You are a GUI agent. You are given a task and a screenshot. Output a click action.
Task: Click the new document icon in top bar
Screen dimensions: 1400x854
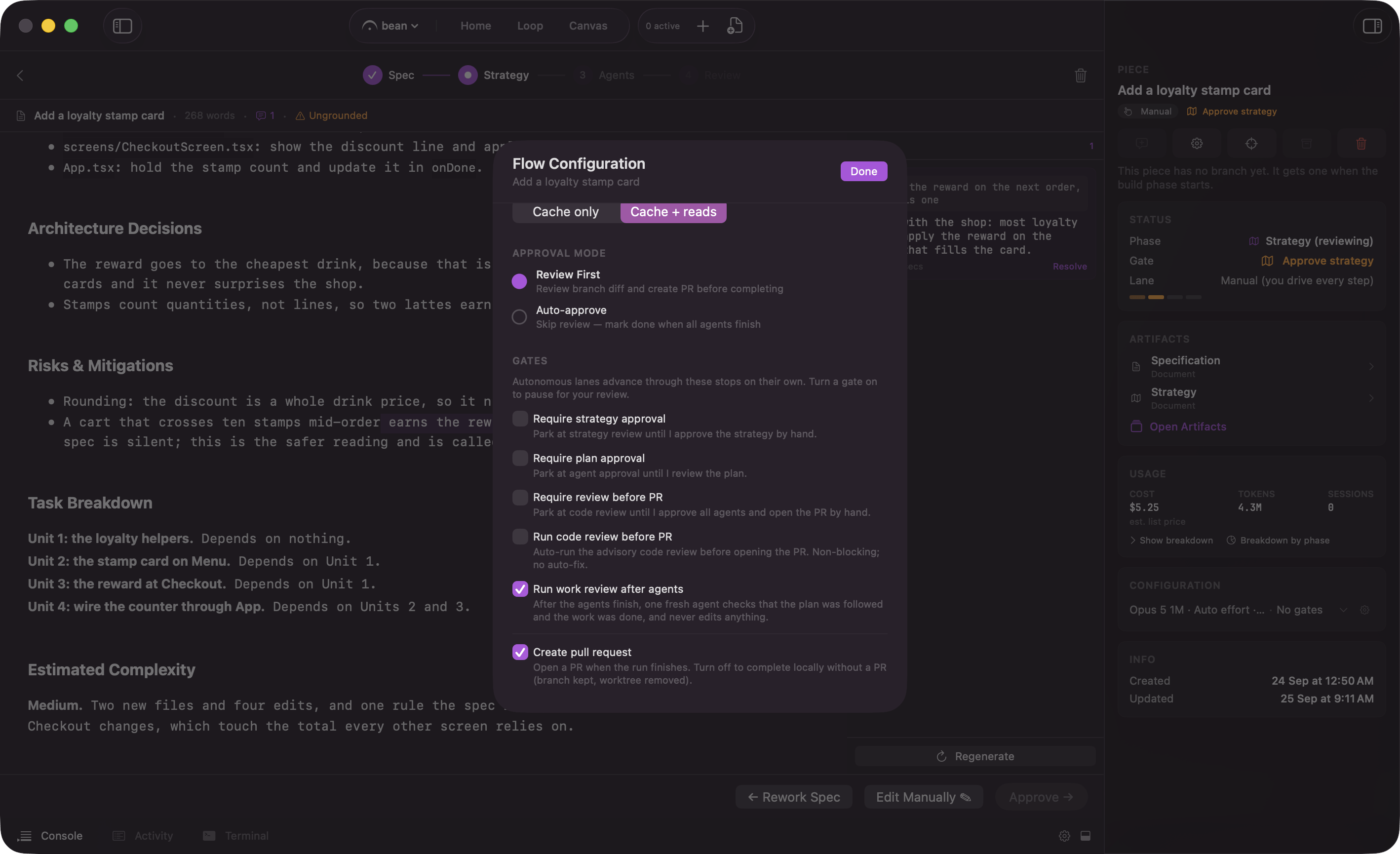tap(735, 26)
